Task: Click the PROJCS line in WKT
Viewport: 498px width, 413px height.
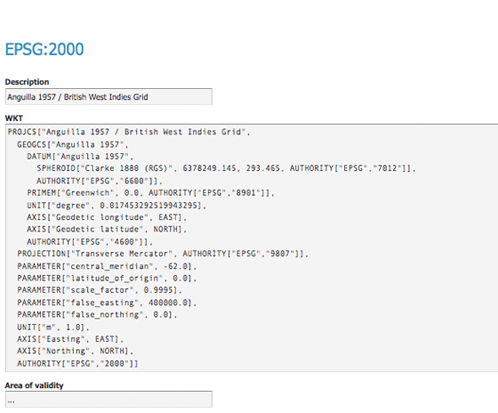Action: [x=129, y=132]
